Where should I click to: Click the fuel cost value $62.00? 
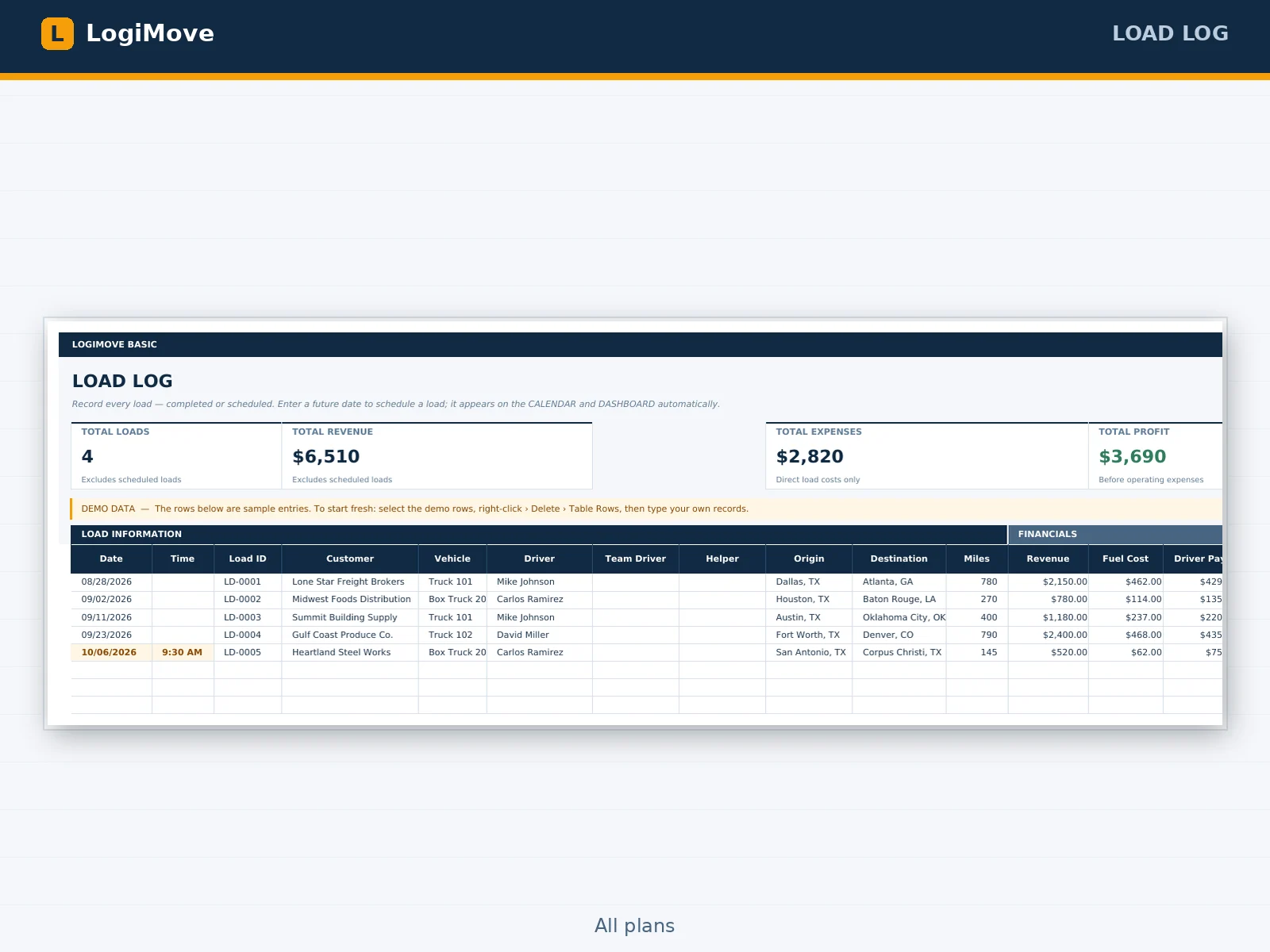coord(1146,652)
